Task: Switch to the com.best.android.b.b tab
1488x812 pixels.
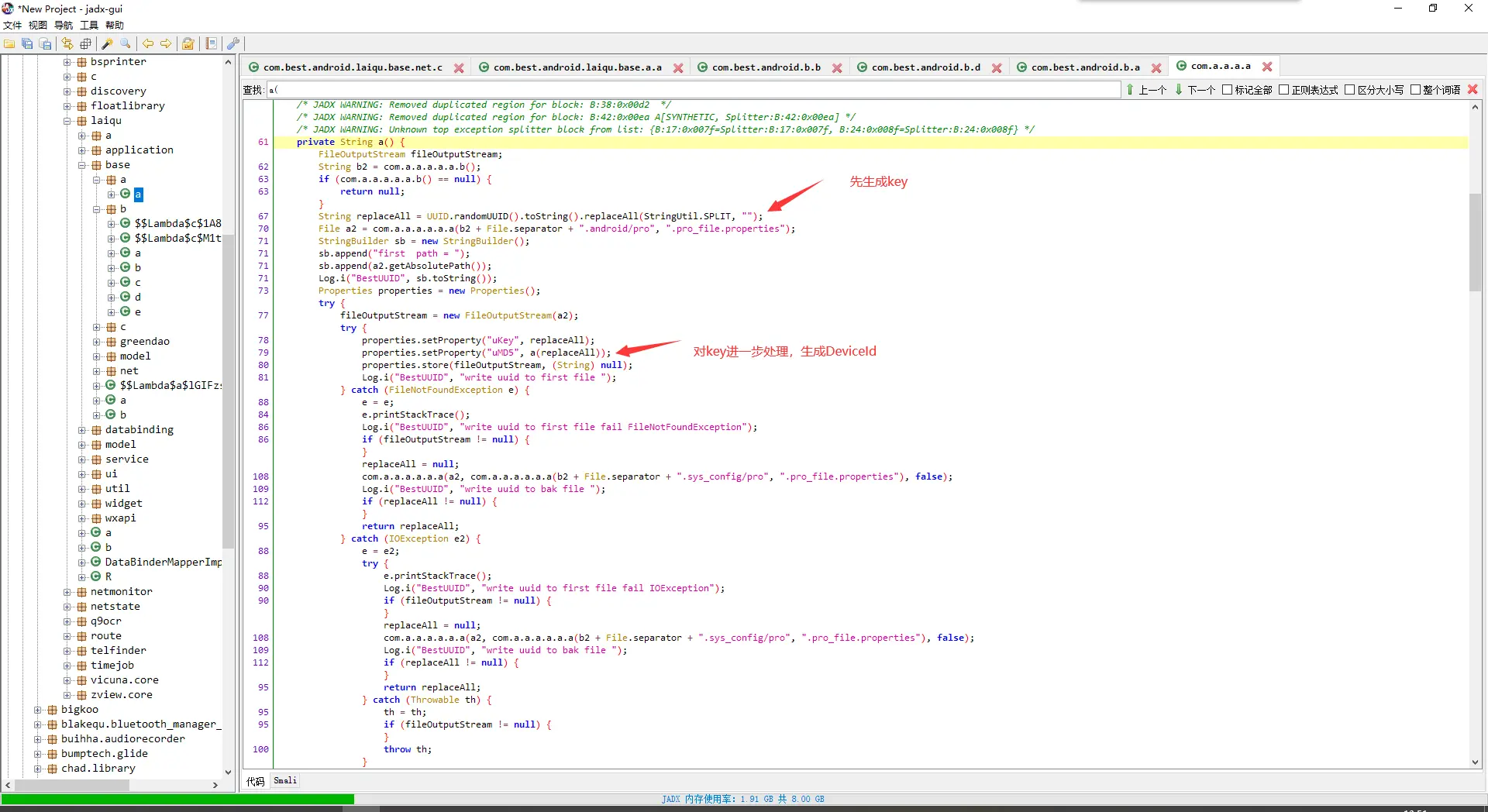Action: (x=766, y=67)
